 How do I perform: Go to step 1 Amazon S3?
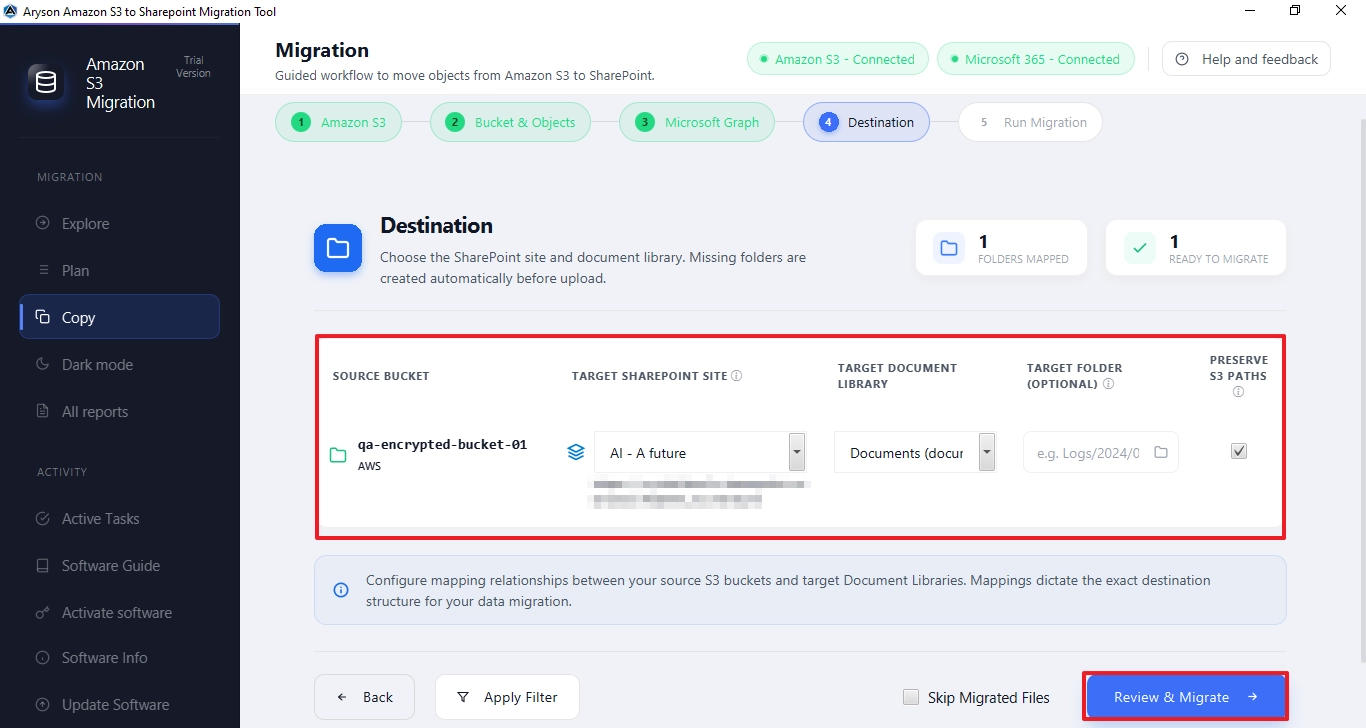(x=338, y=122)
